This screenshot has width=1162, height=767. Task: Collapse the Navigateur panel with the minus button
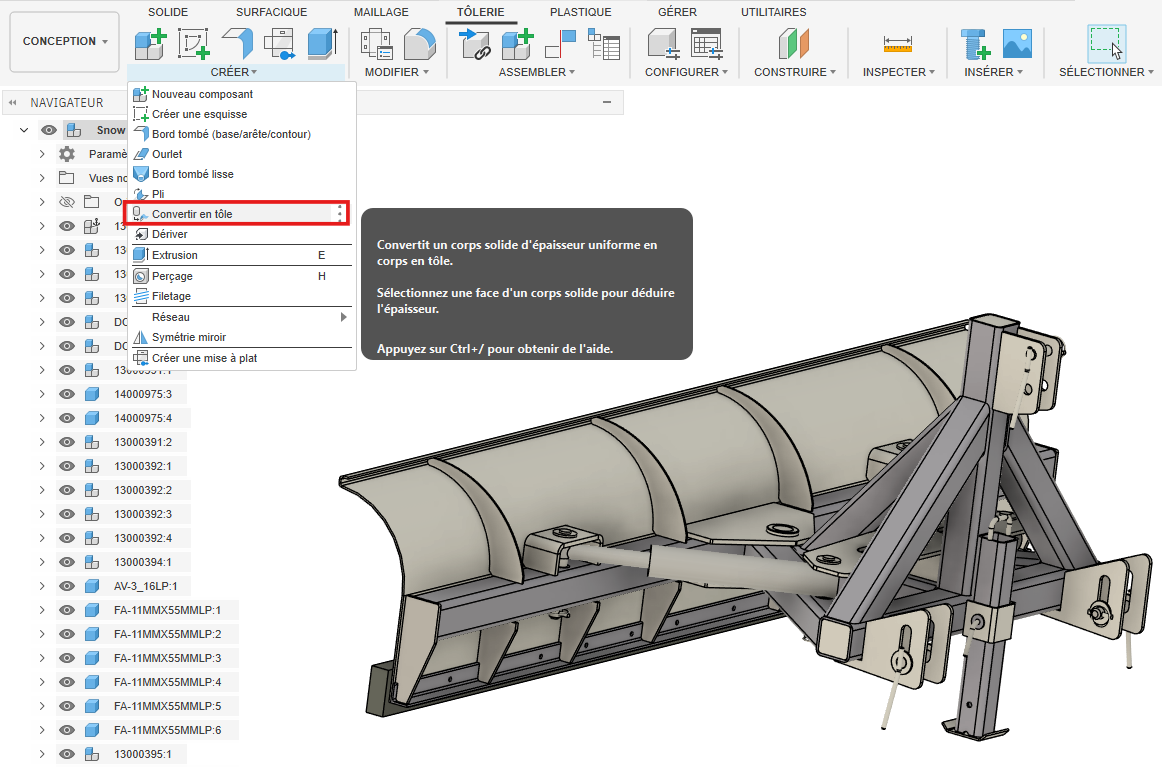[x=606, y=103]
